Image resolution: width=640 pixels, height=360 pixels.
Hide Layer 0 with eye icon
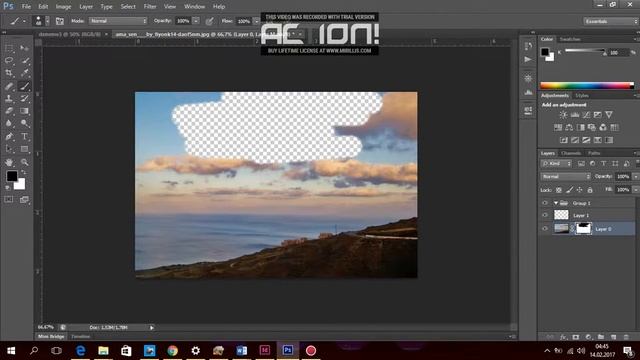tap(545, 229)
